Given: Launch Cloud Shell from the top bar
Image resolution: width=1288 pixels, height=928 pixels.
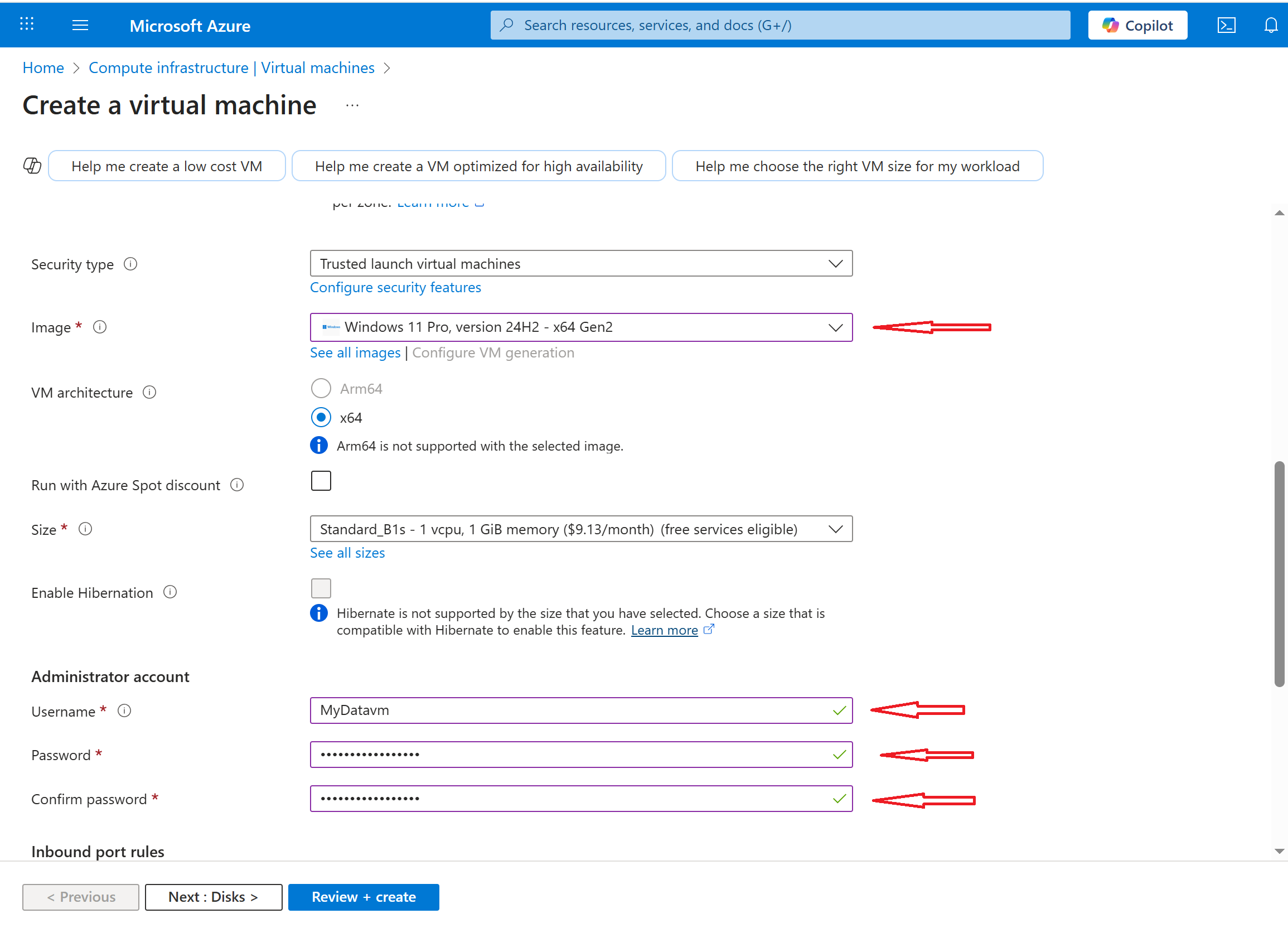Looking at the screenshot, I should click(x=1226, y=25).
